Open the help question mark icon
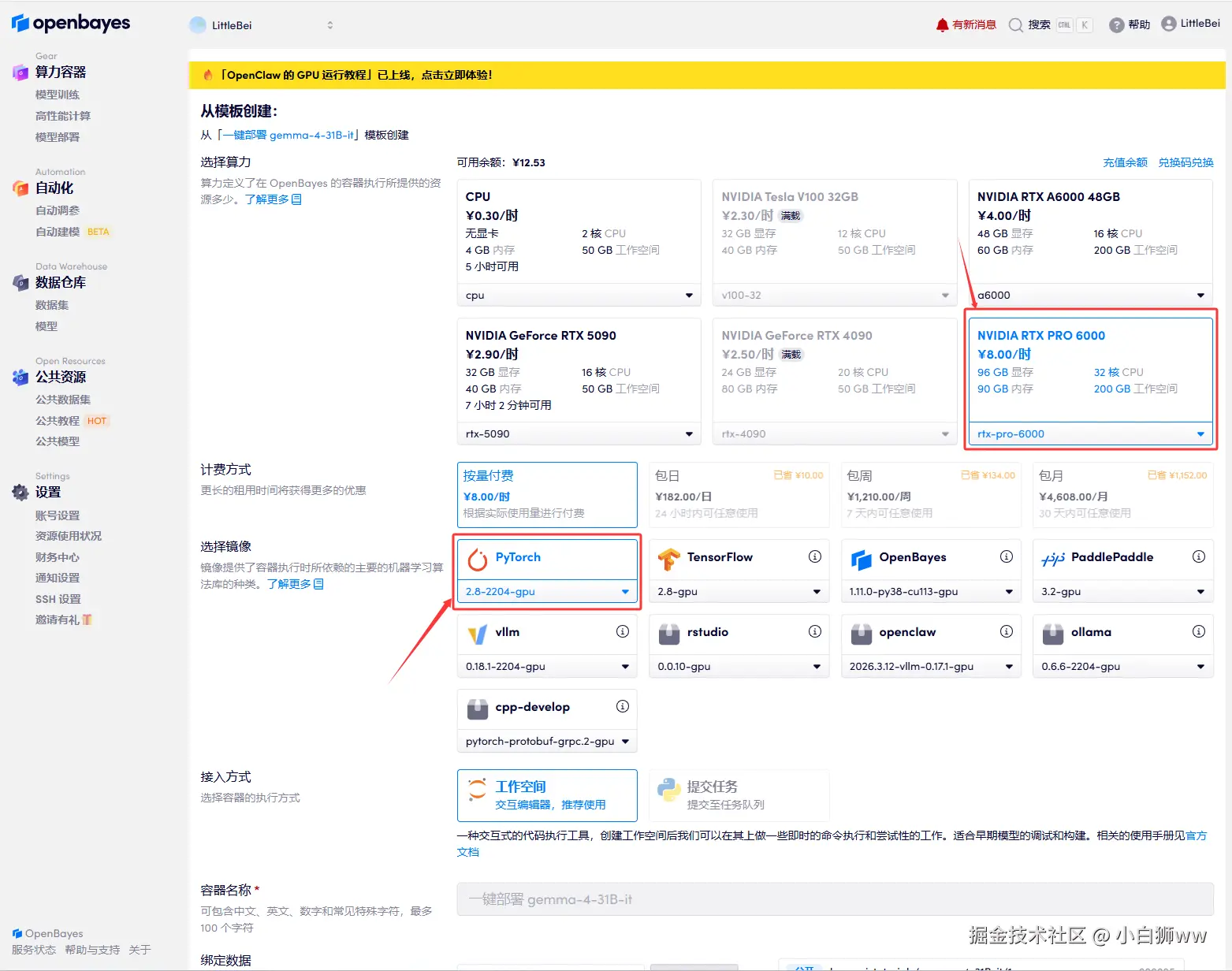The image size is (1232, 971). click(1116, 25)
